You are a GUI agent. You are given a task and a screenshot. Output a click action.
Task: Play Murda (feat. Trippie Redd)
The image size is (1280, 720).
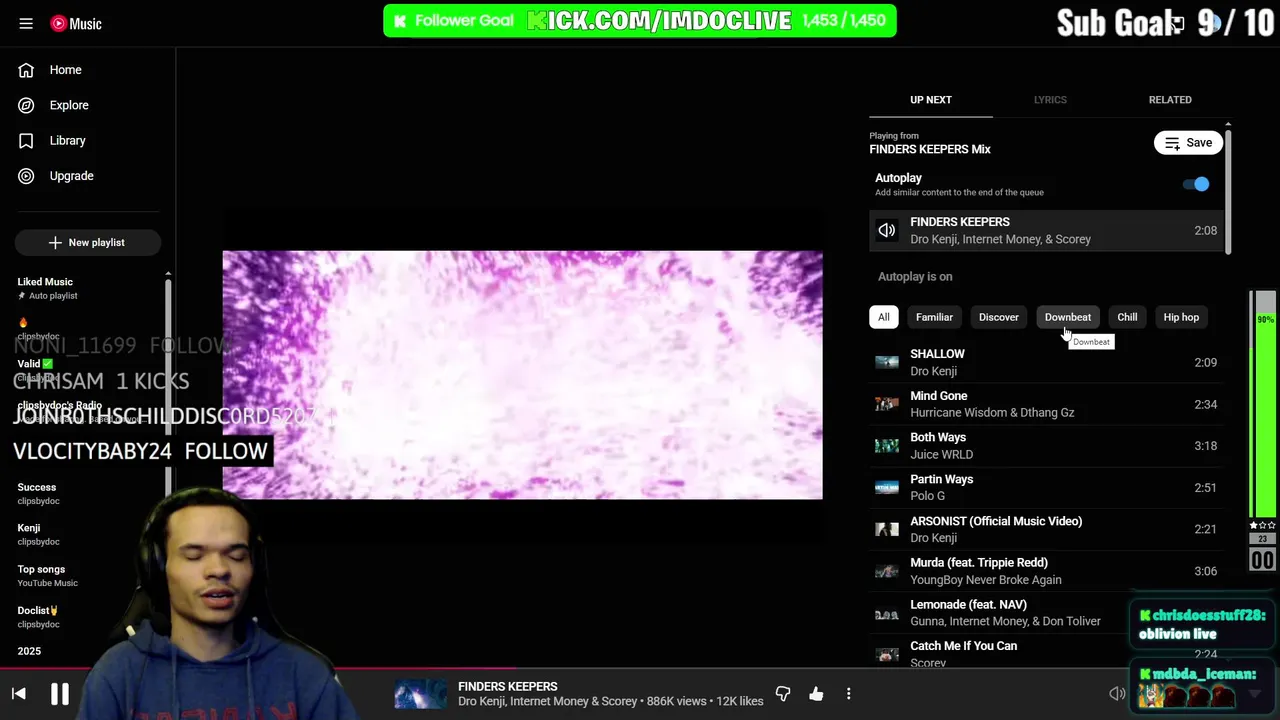pos(1047,571)
